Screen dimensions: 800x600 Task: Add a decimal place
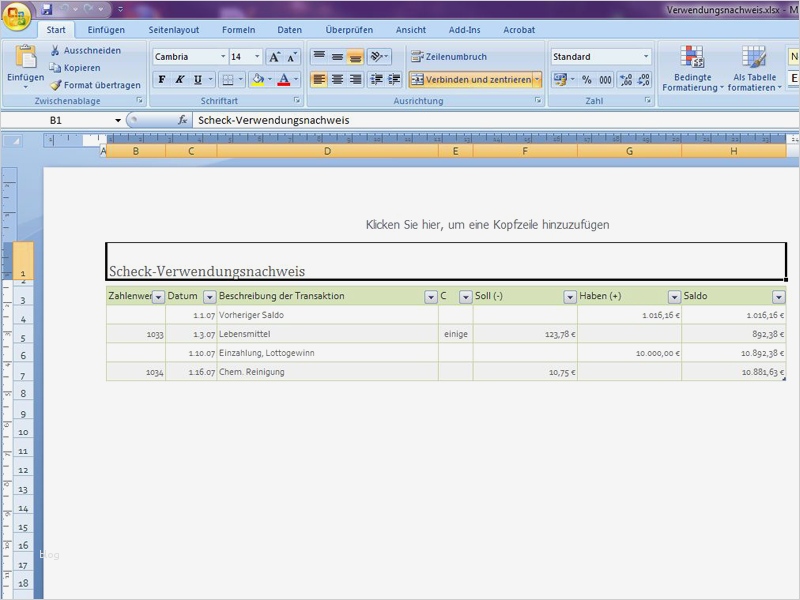pyautogui.click(x=626, y=80)
